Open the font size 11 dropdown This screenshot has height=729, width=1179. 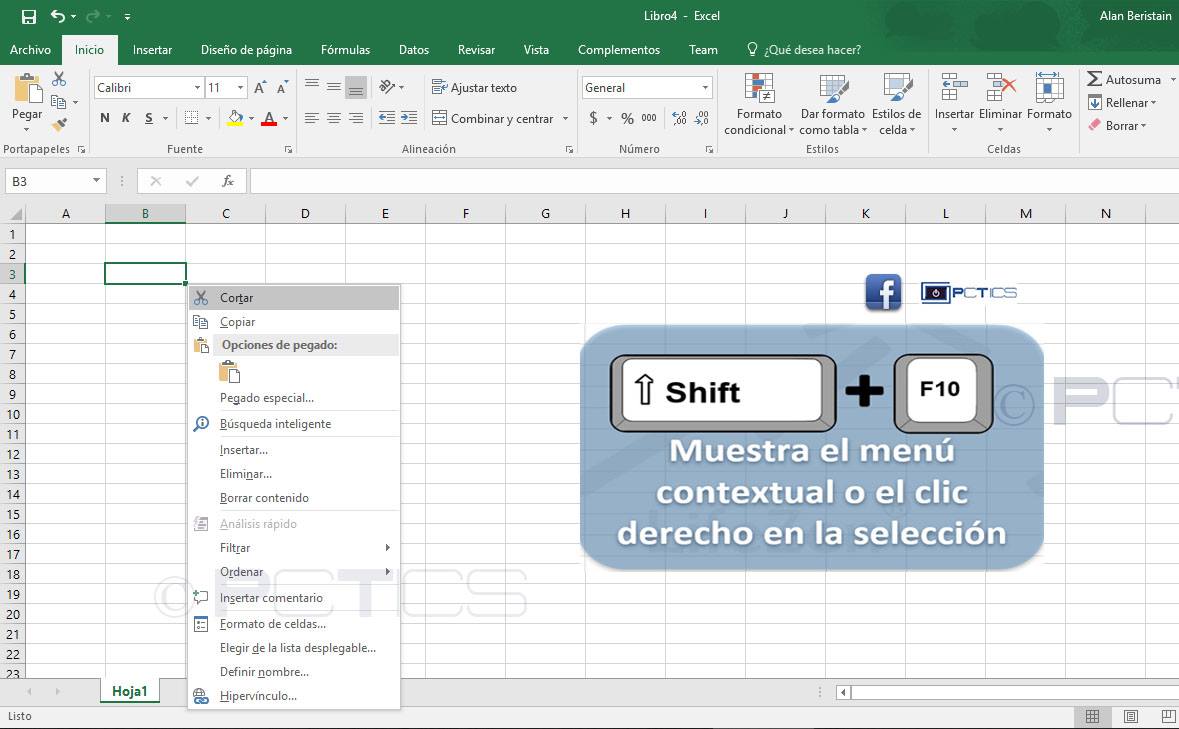tap(241, 88)
